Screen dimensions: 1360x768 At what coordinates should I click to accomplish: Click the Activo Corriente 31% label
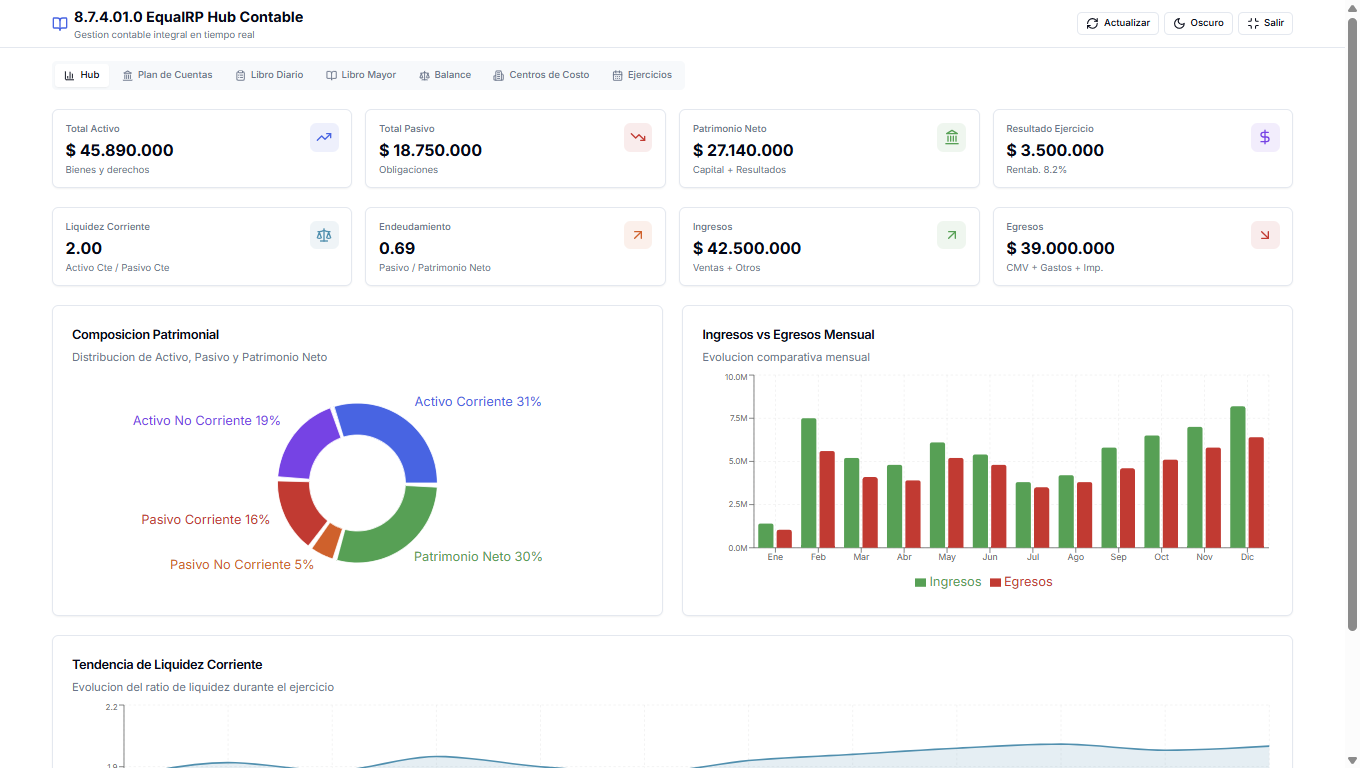(x=478, y=402)
